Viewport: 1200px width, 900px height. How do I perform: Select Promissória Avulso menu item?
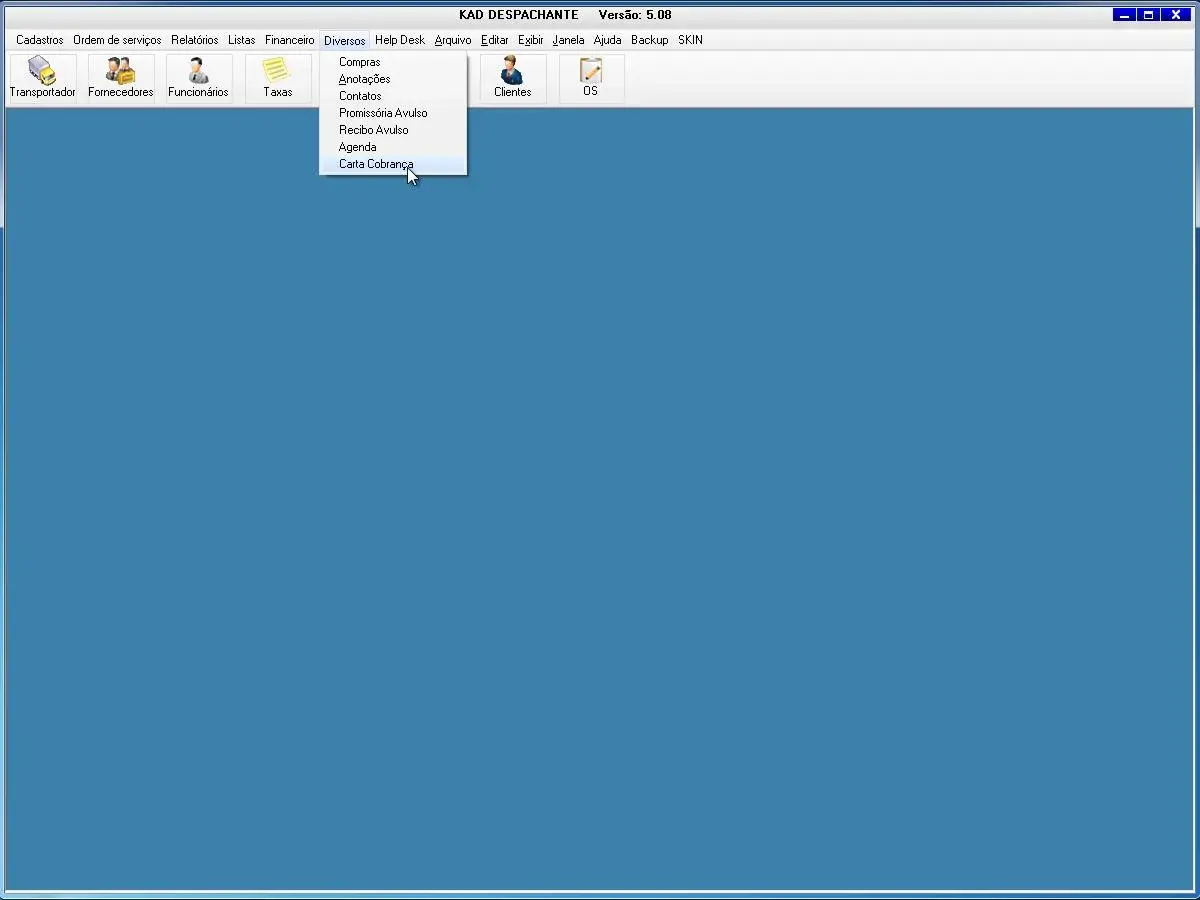click(x=383, y=113)
